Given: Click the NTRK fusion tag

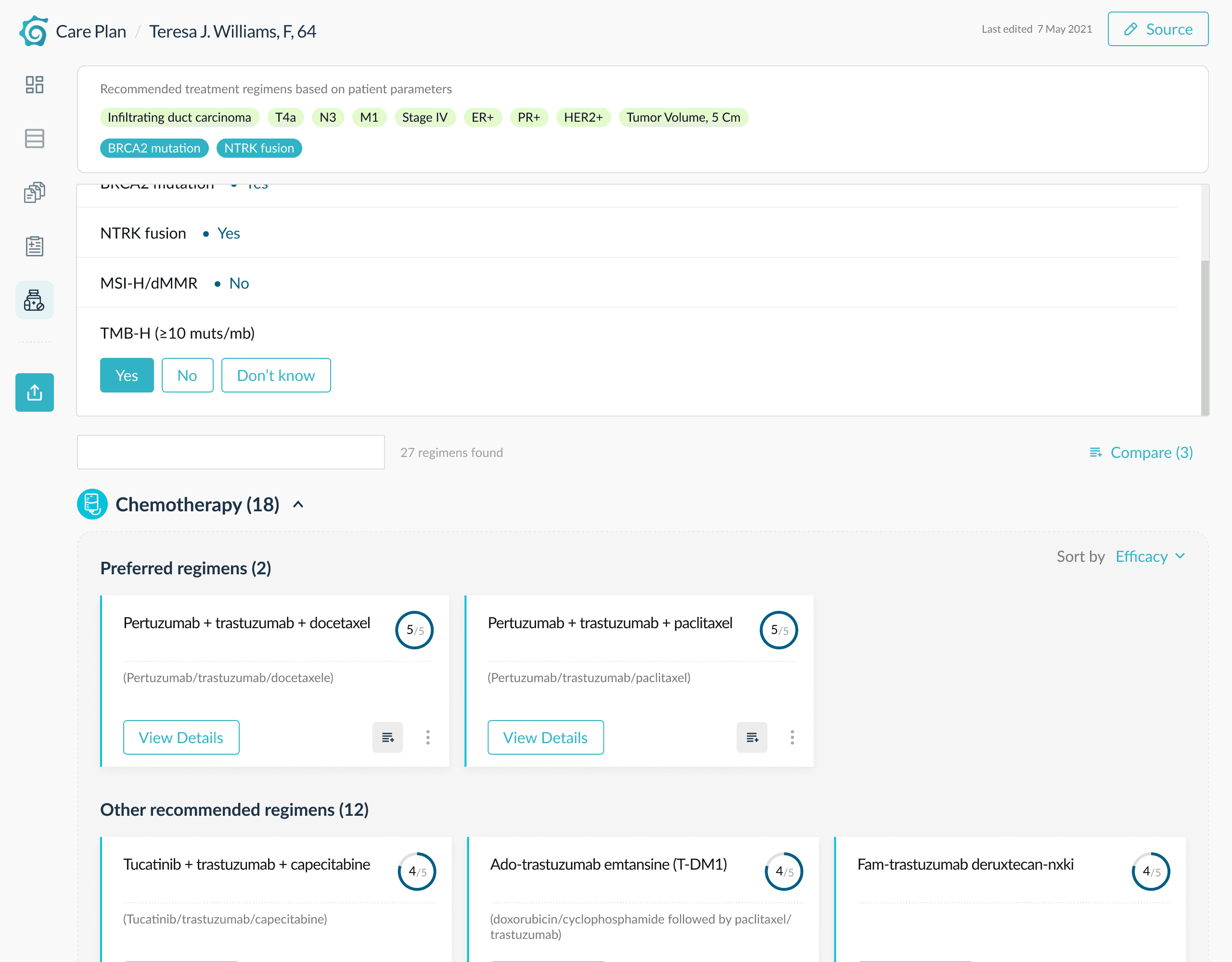Looking at the screenshot, I should [259, 148].
